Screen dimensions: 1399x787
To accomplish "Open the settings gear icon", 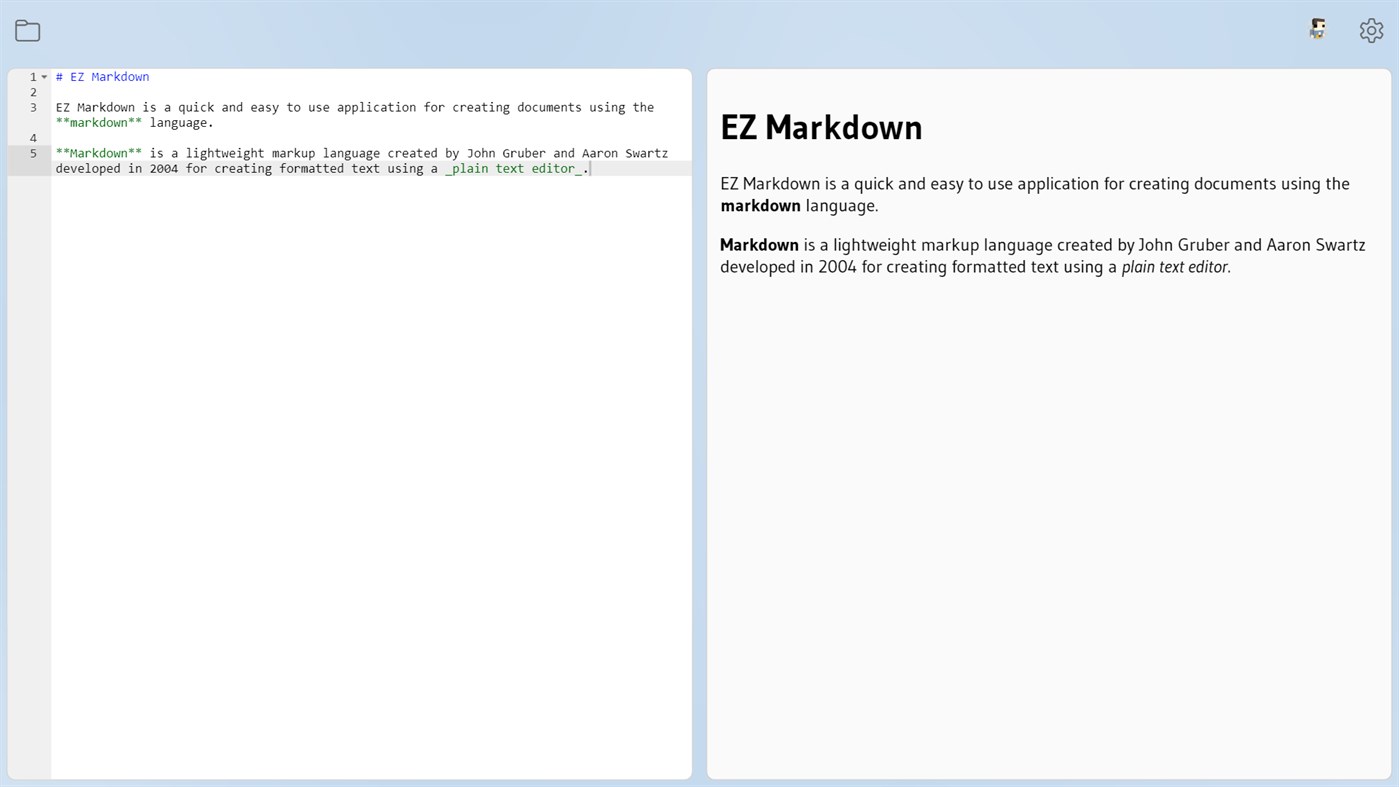I will (x=1371, y=30).
